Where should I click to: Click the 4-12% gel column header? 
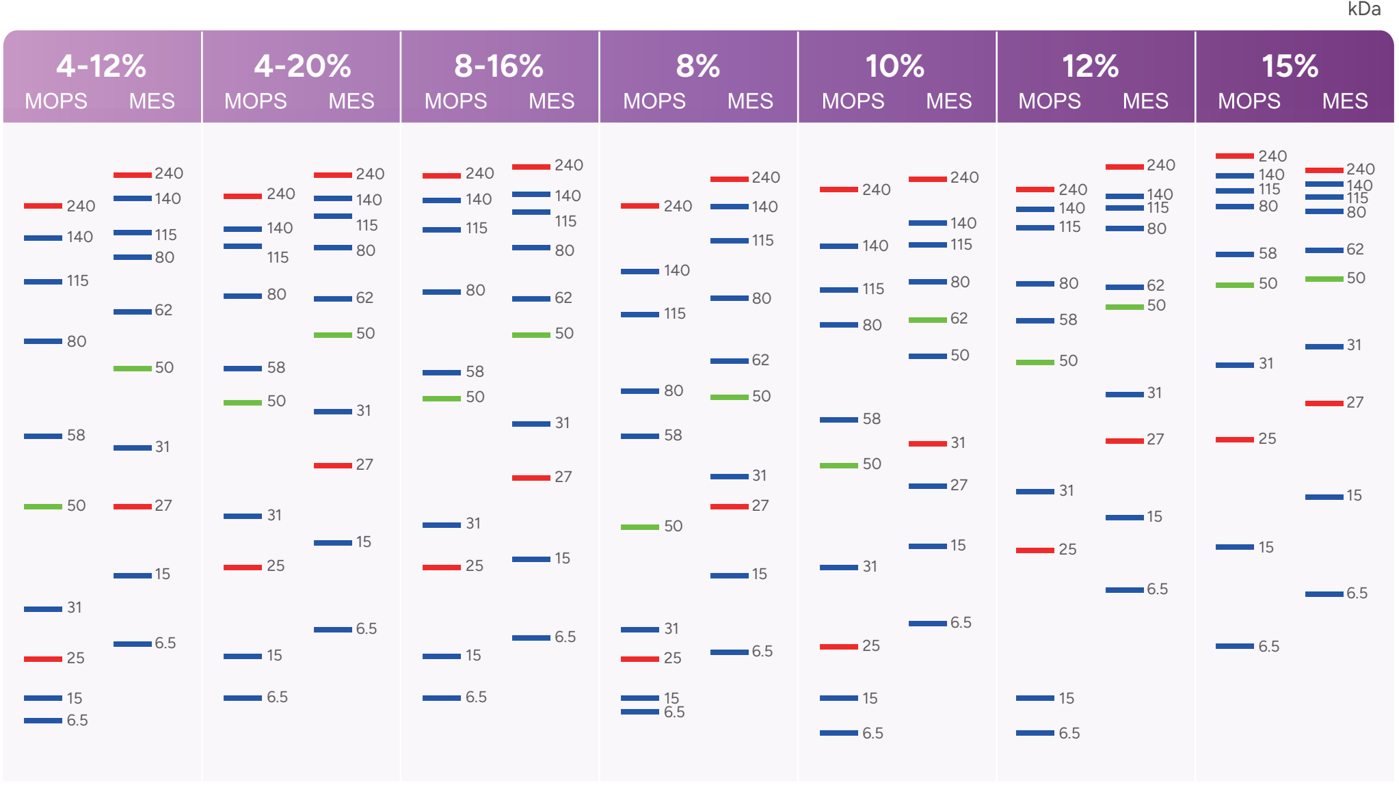(101, 67)
